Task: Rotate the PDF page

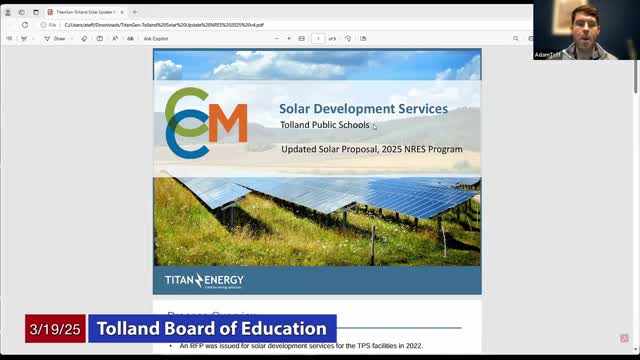Action: click(x=348, y=38)
